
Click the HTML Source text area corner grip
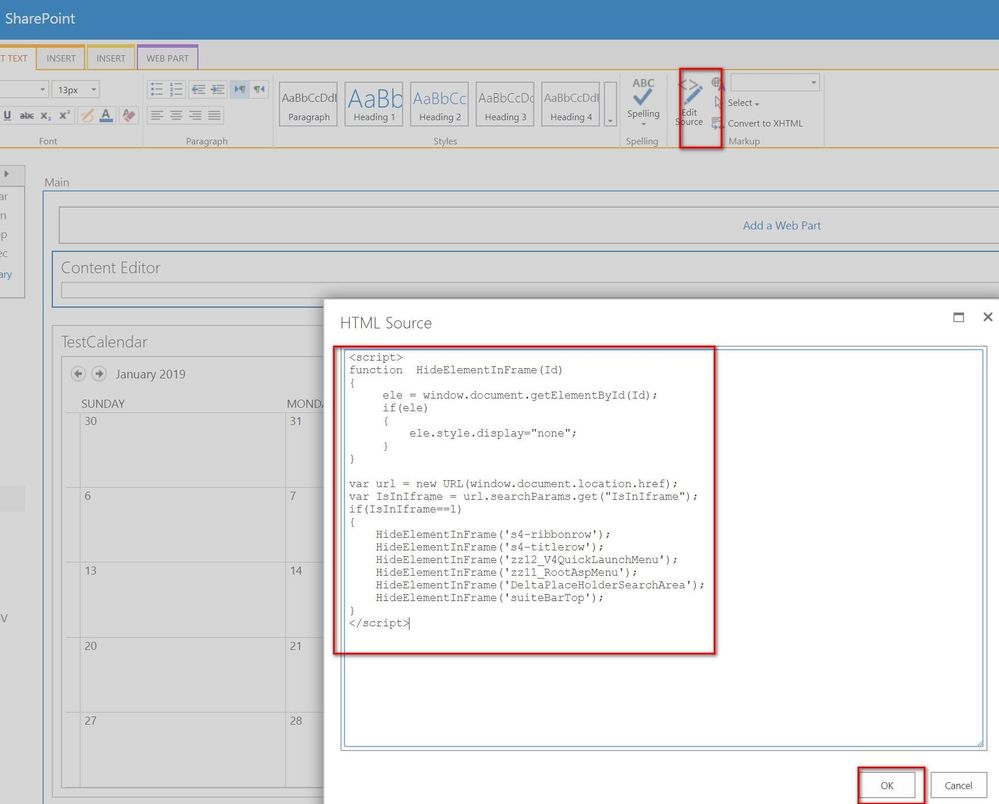click(979, 742)
